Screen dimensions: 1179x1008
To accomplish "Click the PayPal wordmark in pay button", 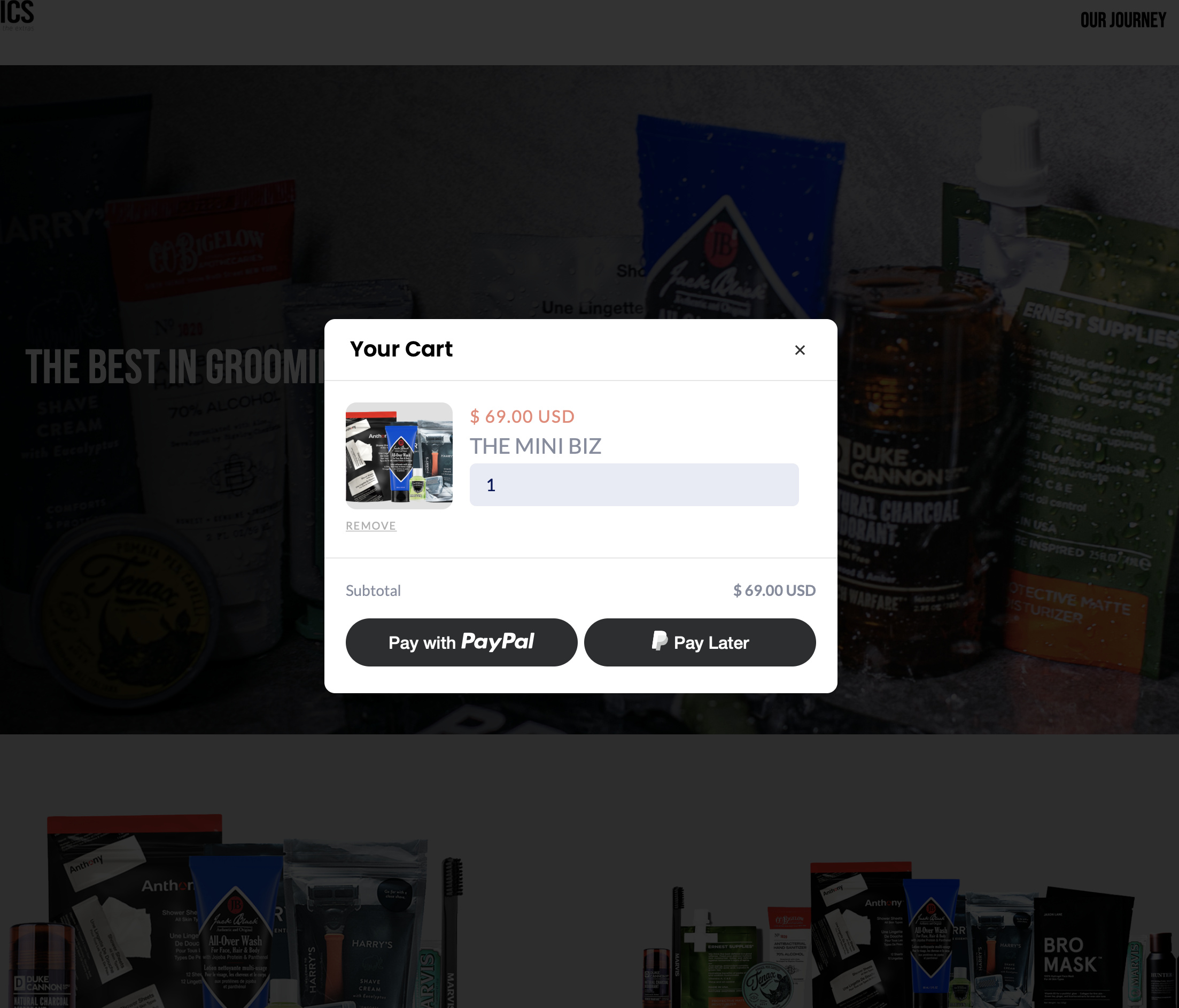I will coord(498,641).
